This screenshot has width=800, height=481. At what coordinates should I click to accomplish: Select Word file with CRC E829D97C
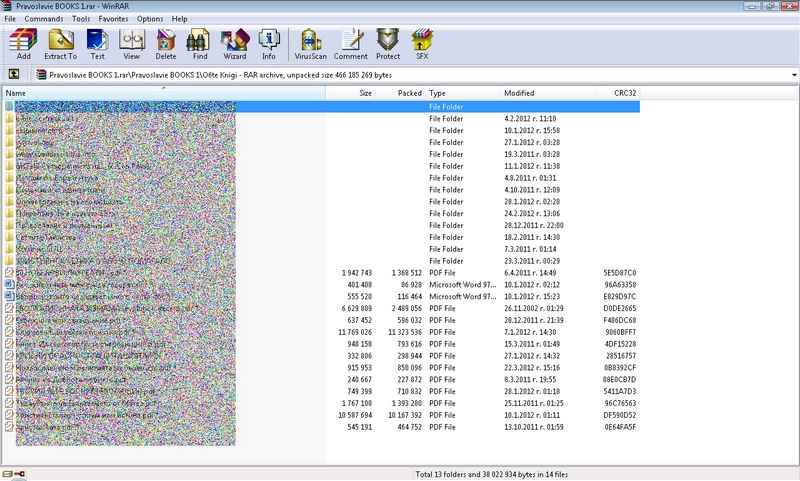(322, 296)
